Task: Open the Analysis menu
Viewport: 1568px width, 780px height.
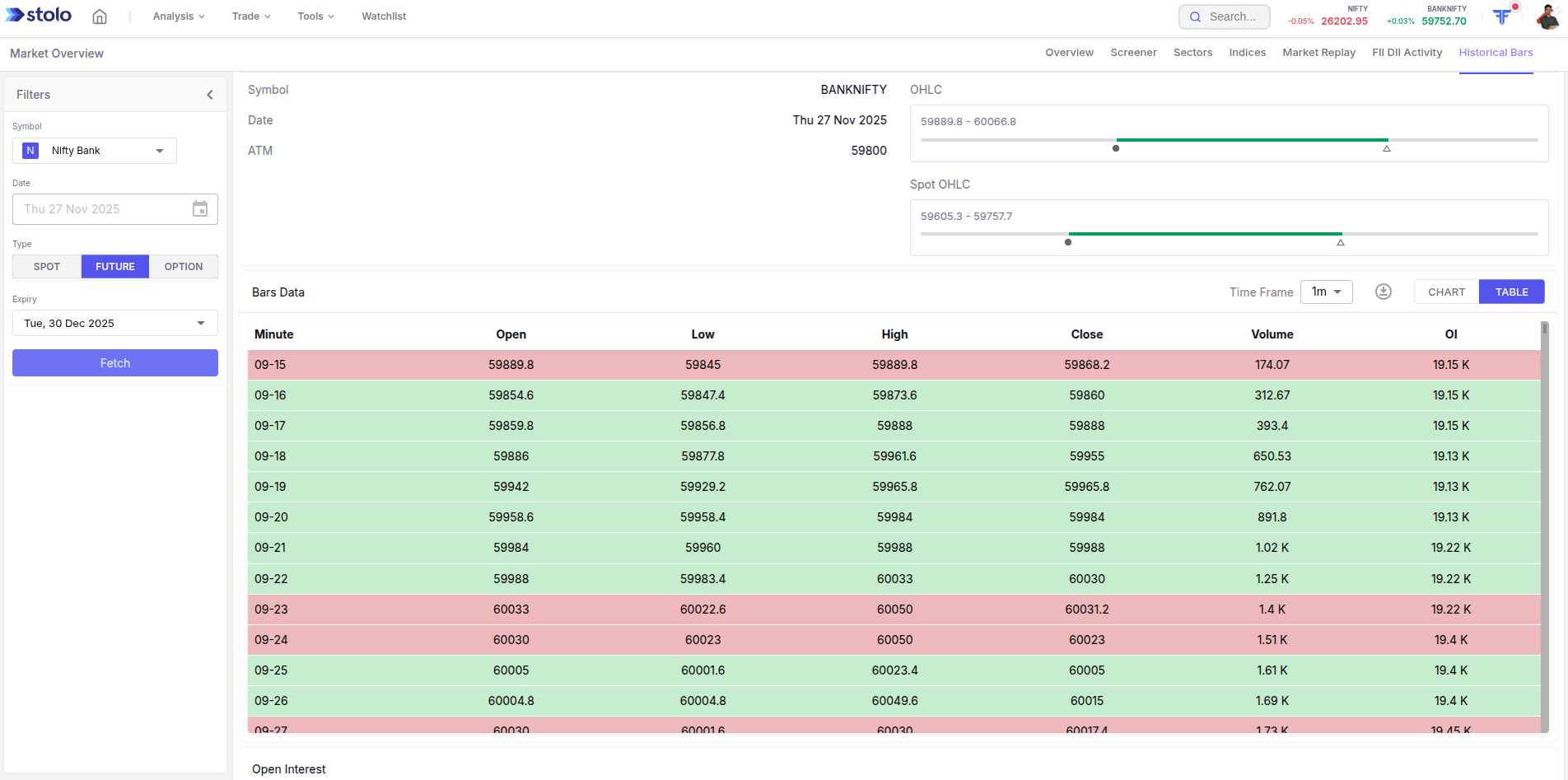Action: (179, 16)
